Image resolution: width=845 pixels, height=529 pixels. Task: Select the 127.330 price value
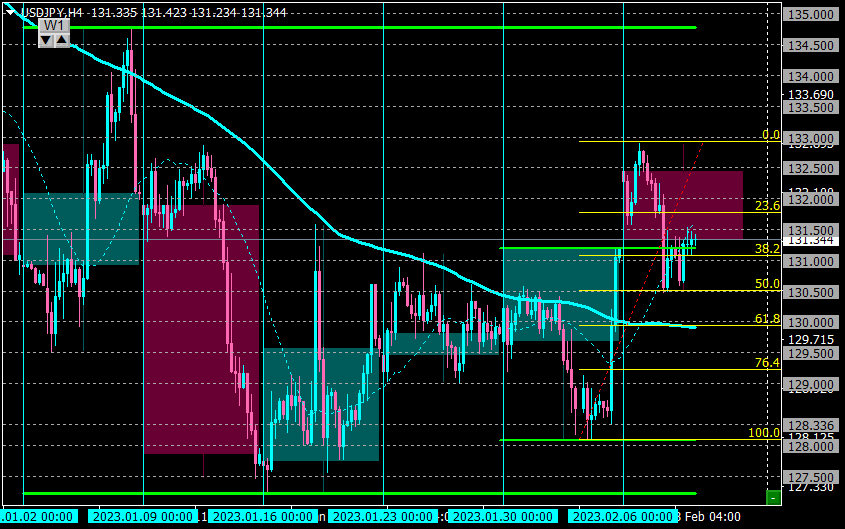[811, 488]
